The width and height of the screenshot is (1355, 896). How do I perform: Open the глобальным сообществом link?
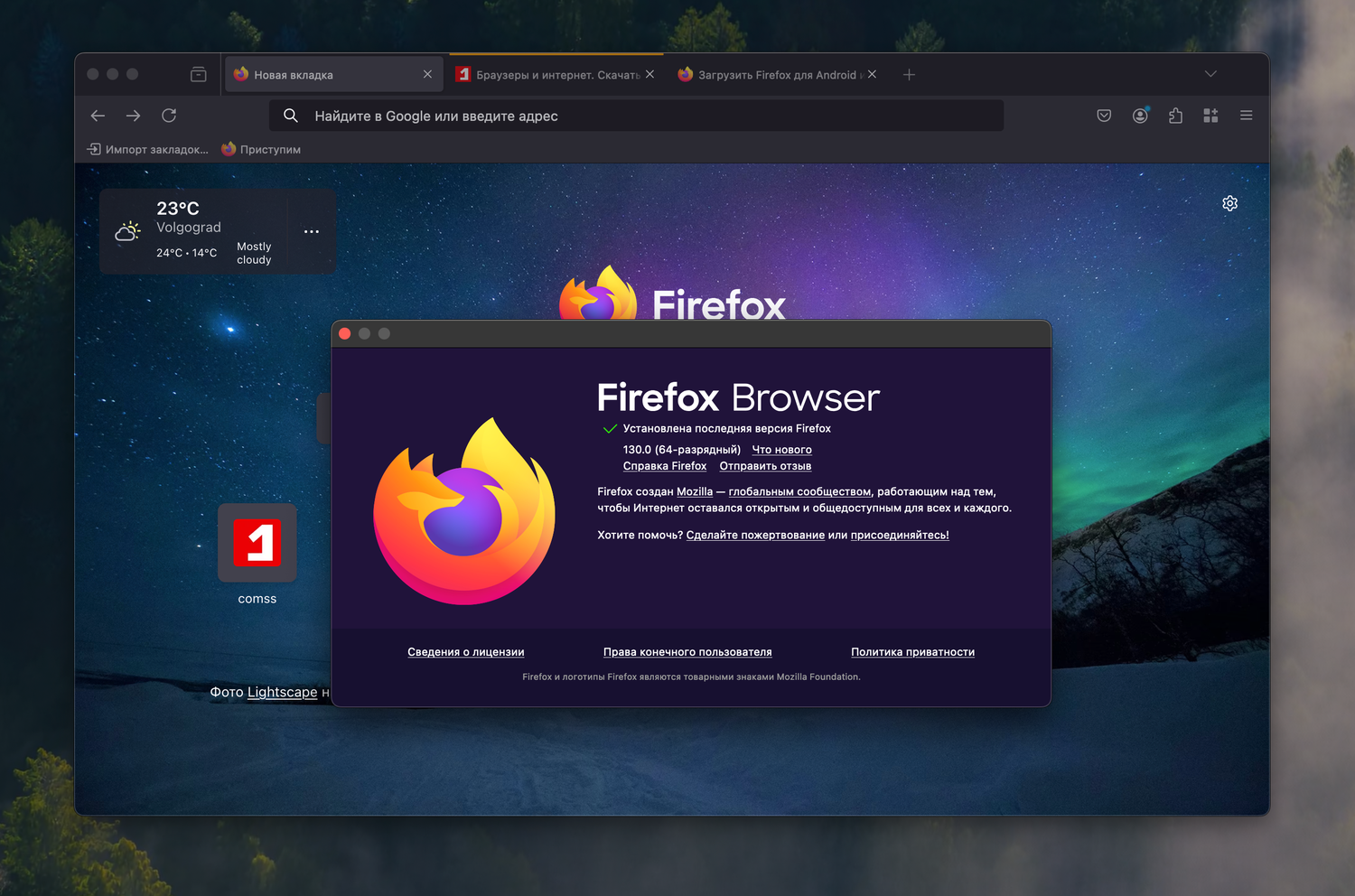[800, 492]
